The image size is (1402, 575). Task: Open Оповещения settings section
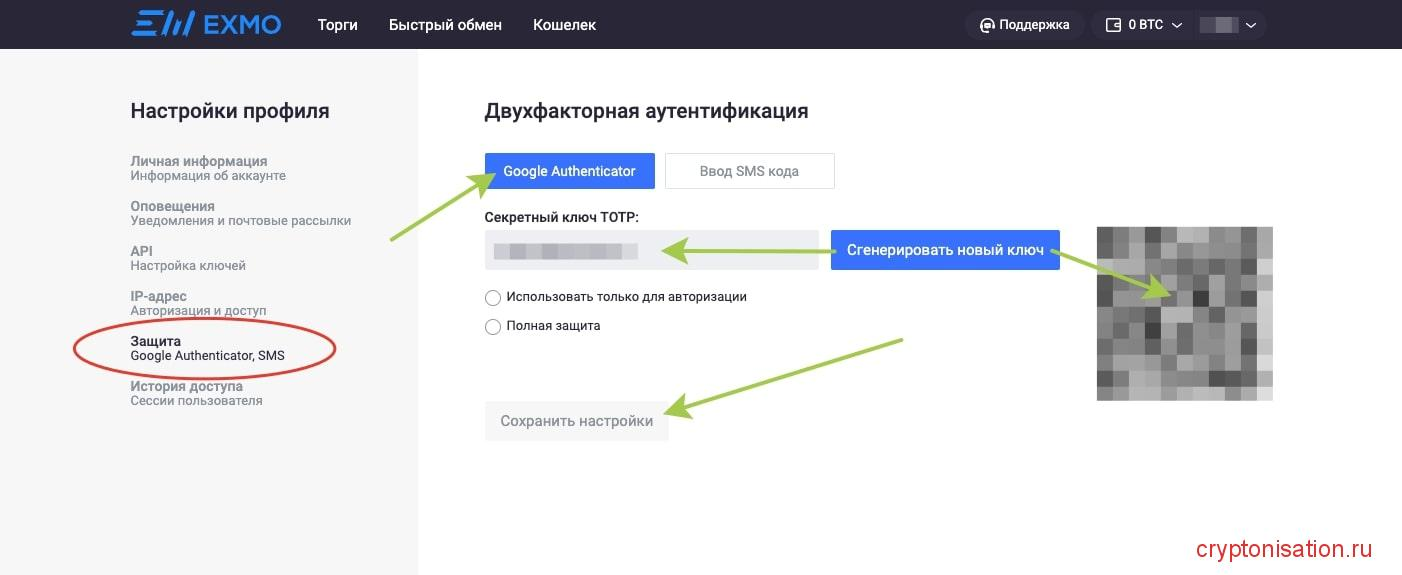point(240,213)
